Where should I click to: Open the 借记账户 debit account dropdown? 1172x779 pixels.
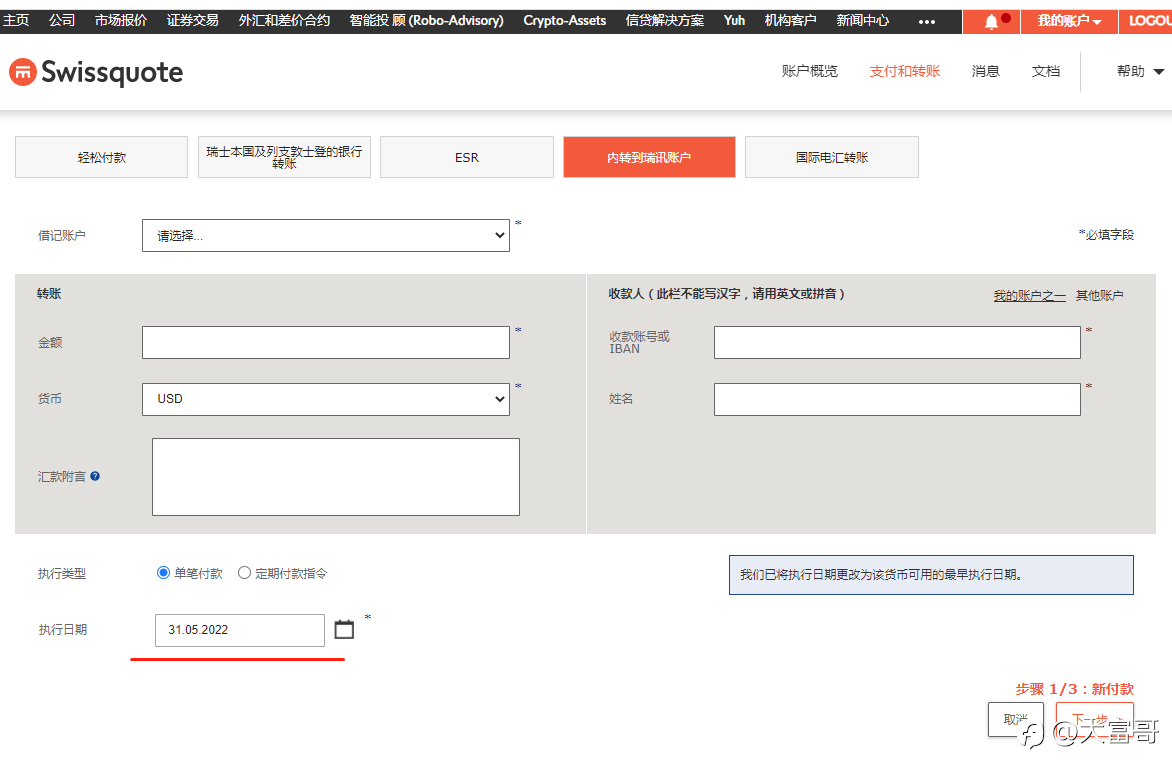click(326, 235)
